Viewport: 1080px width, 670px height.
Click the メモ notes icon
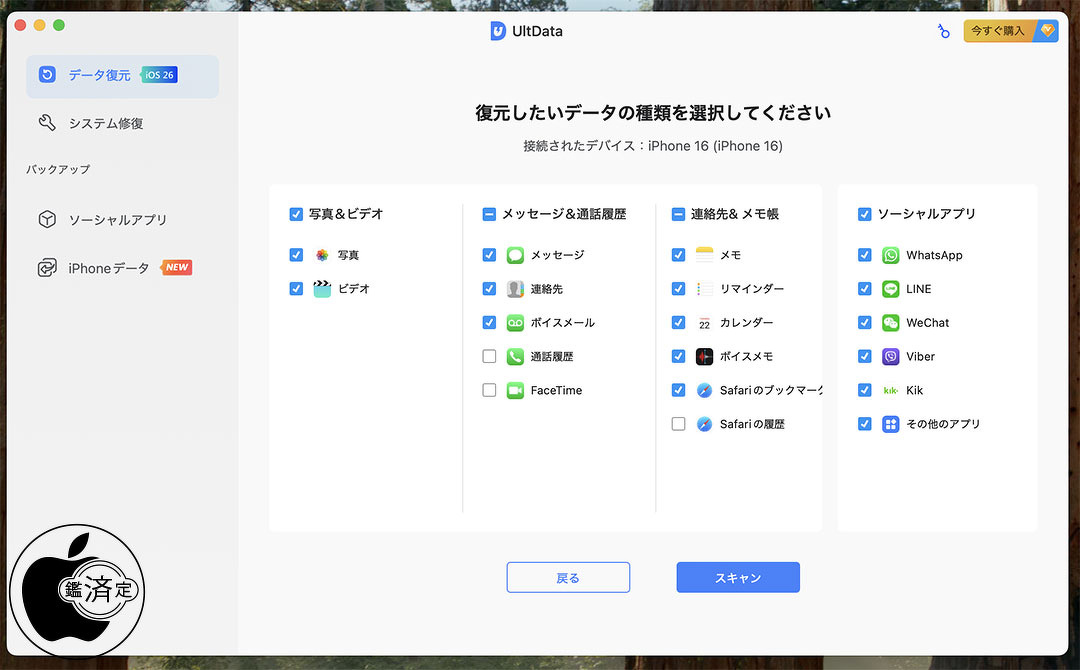tap(704, 255)
